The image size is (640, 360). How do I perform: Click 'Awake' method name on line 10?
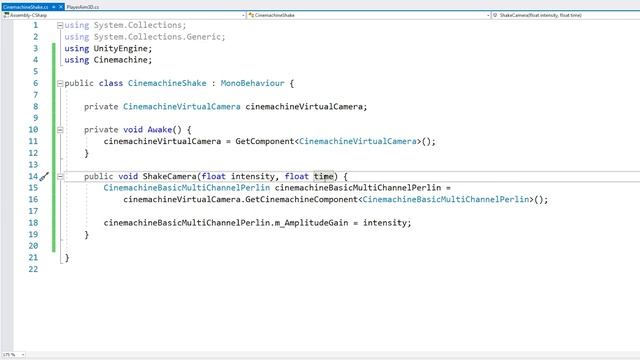click(160, 130)
